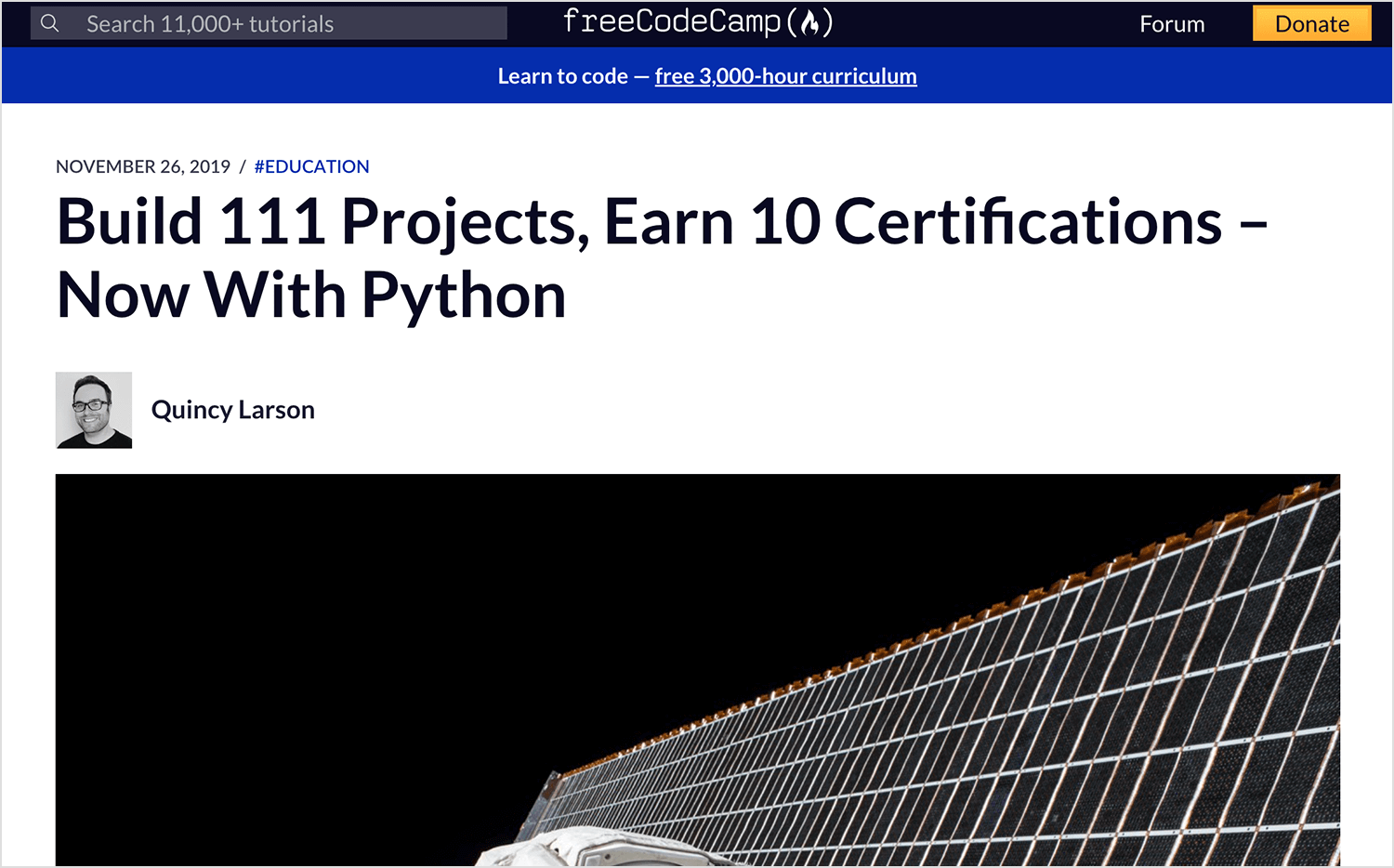Click the solar panel article cover image
This screenshot has width=1394, height=868.
coord(698,670)
